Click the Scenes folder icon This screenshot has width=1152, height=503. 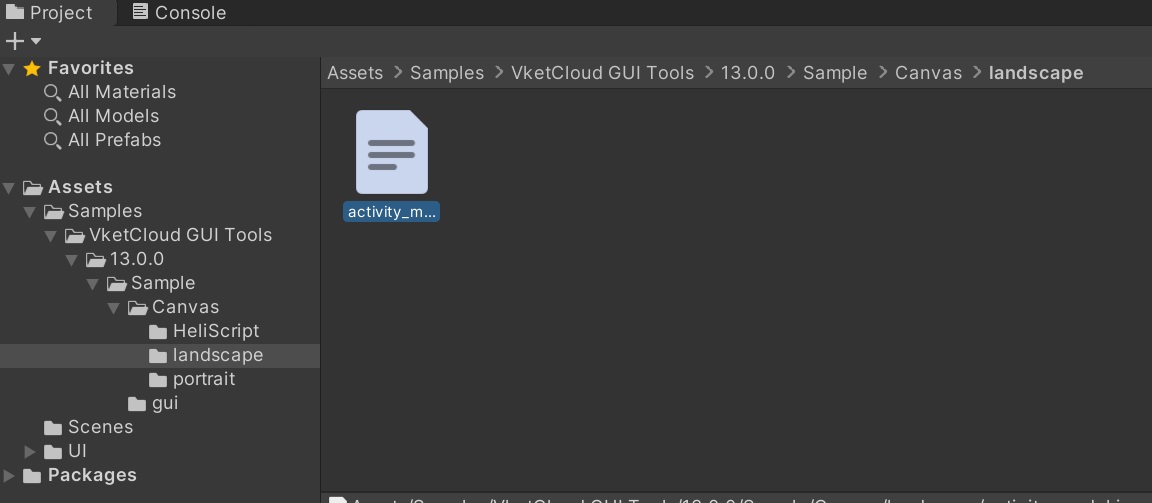[53, 427]
